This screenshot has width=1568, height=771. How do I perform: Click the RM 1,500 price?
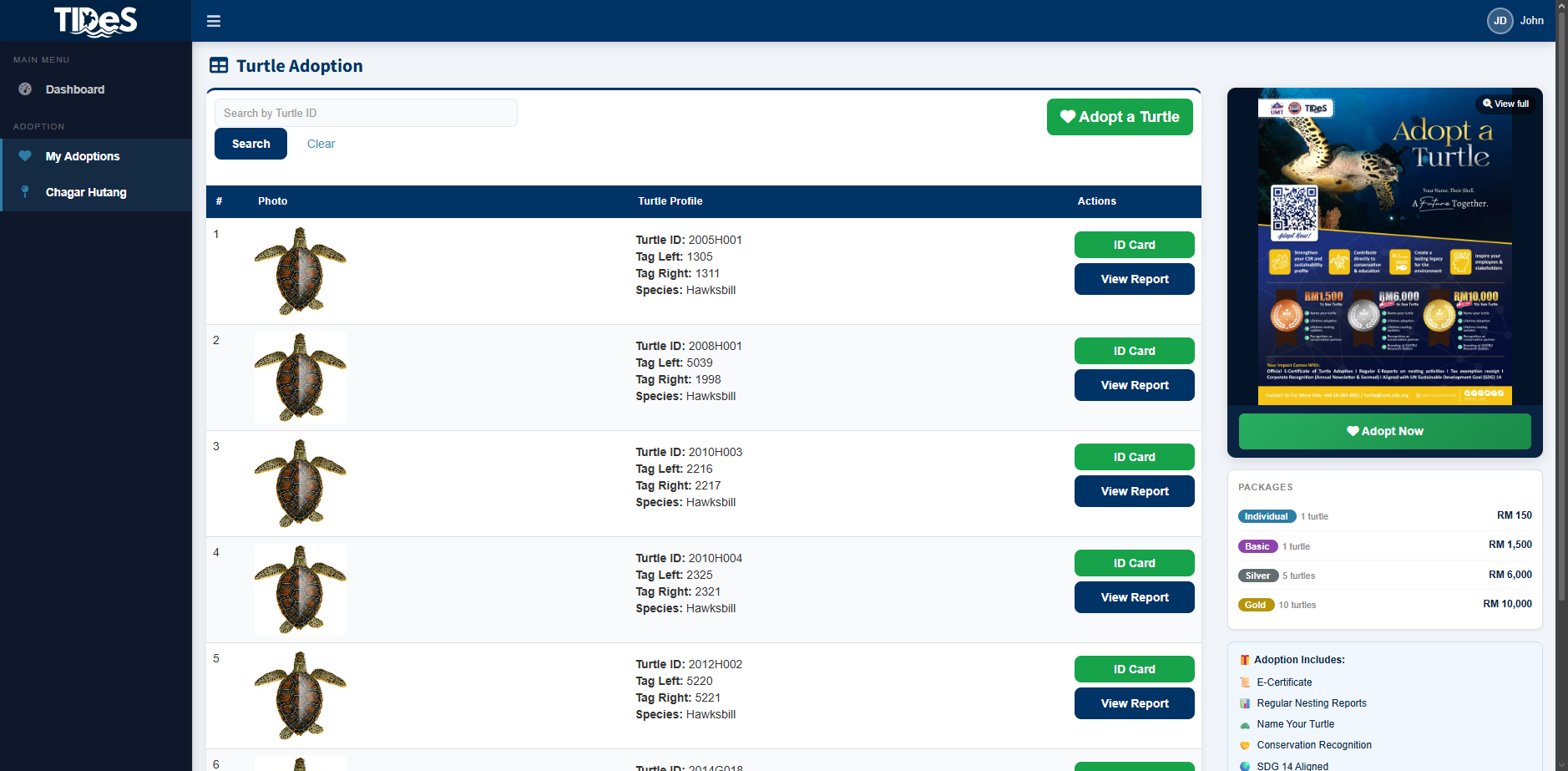point(1510,545)
